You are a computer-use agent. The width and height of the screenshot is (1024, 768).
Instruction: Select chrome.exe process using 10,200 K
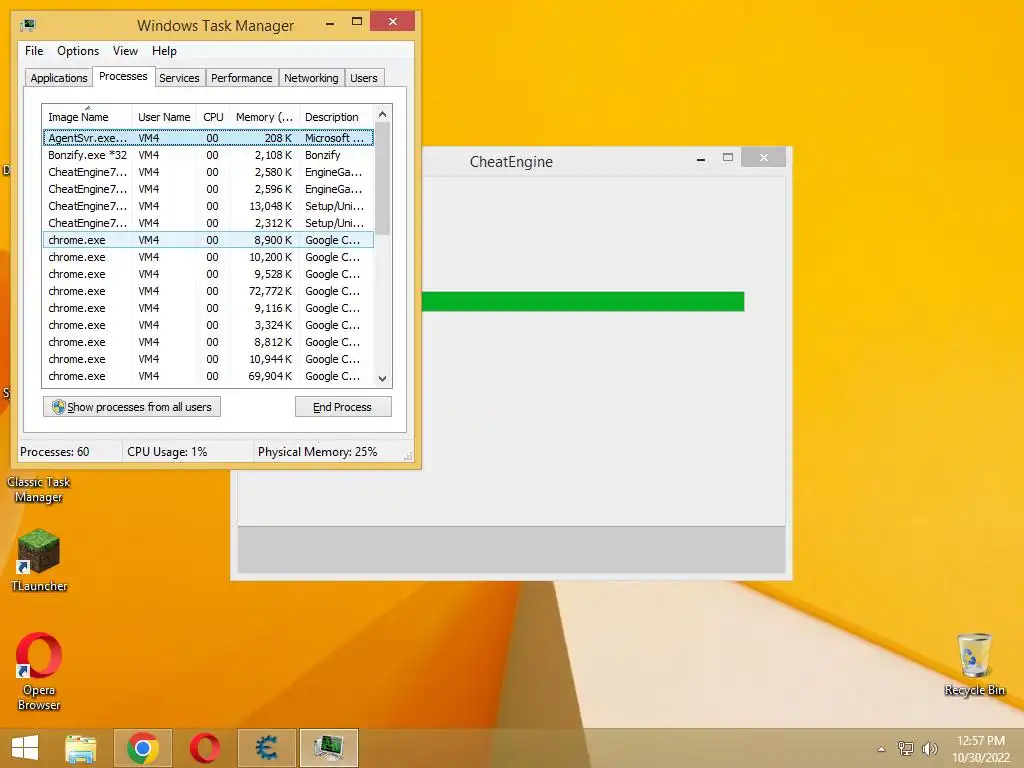(x=208, y=257)
